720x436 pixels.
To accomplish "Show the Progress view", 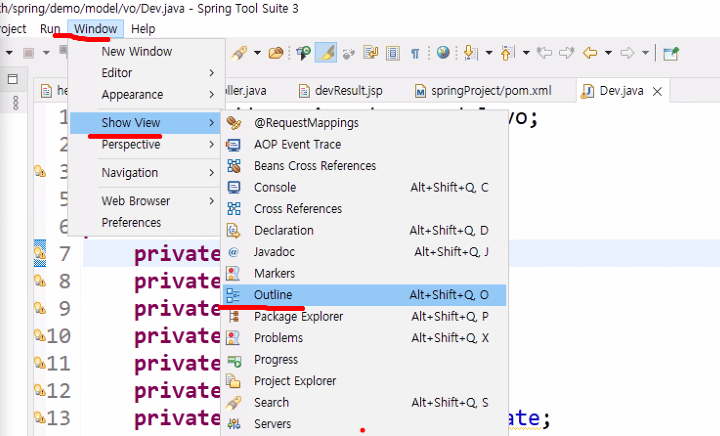I will pos(365,359).
